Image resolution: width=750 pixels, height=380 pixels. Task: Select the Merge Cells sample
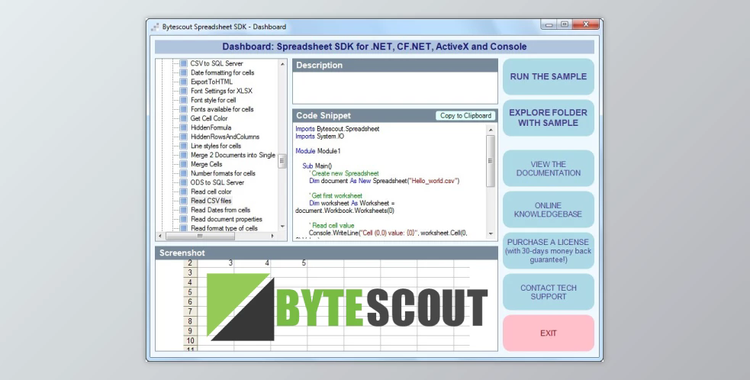click(207, 164)
